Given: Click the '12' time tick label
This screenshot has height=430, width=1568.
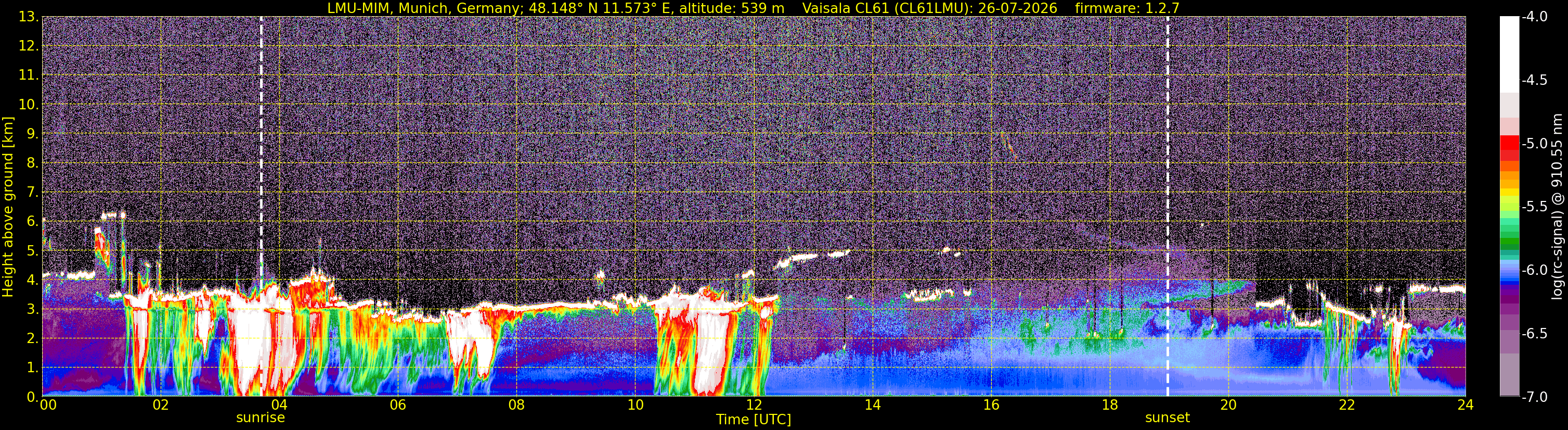Looking at the screenshot, I should point(754,404).
